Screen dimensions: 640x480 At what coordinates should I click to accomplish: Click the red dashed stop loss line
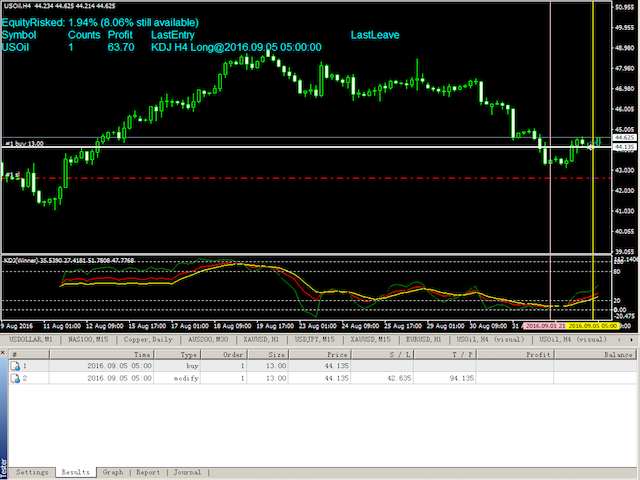coord(300,178)
